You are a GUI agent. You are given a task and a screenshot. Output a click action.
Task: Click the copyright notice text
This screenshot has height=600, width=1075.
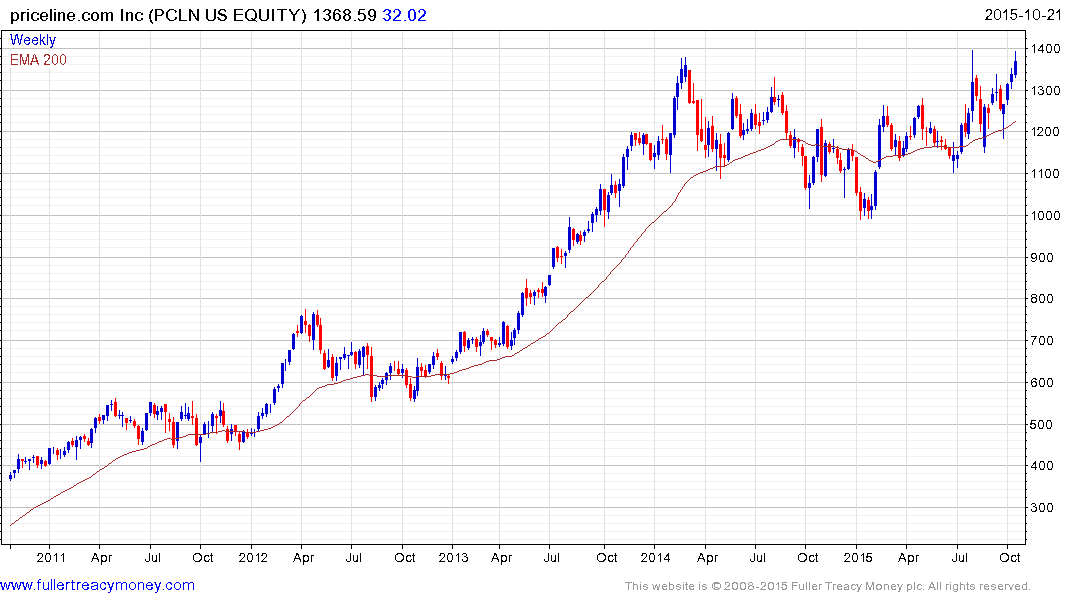pyautogui.click(x=828, y=586)
